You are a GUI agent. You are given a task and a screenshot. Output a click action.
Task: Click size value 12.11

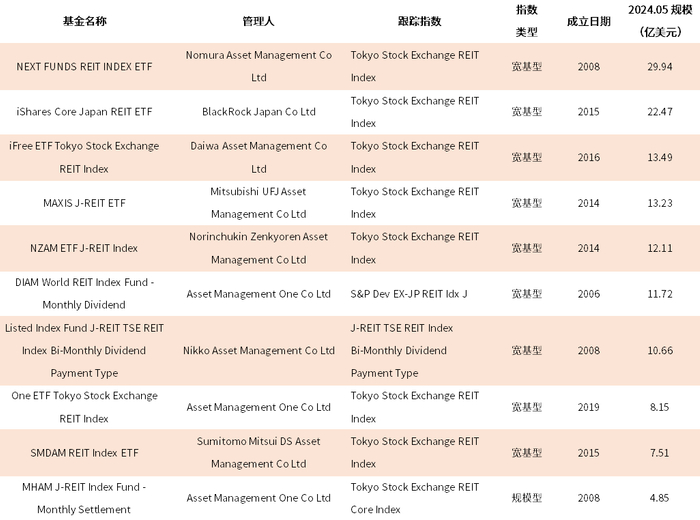pyautogui.click(x=660, y=248)
